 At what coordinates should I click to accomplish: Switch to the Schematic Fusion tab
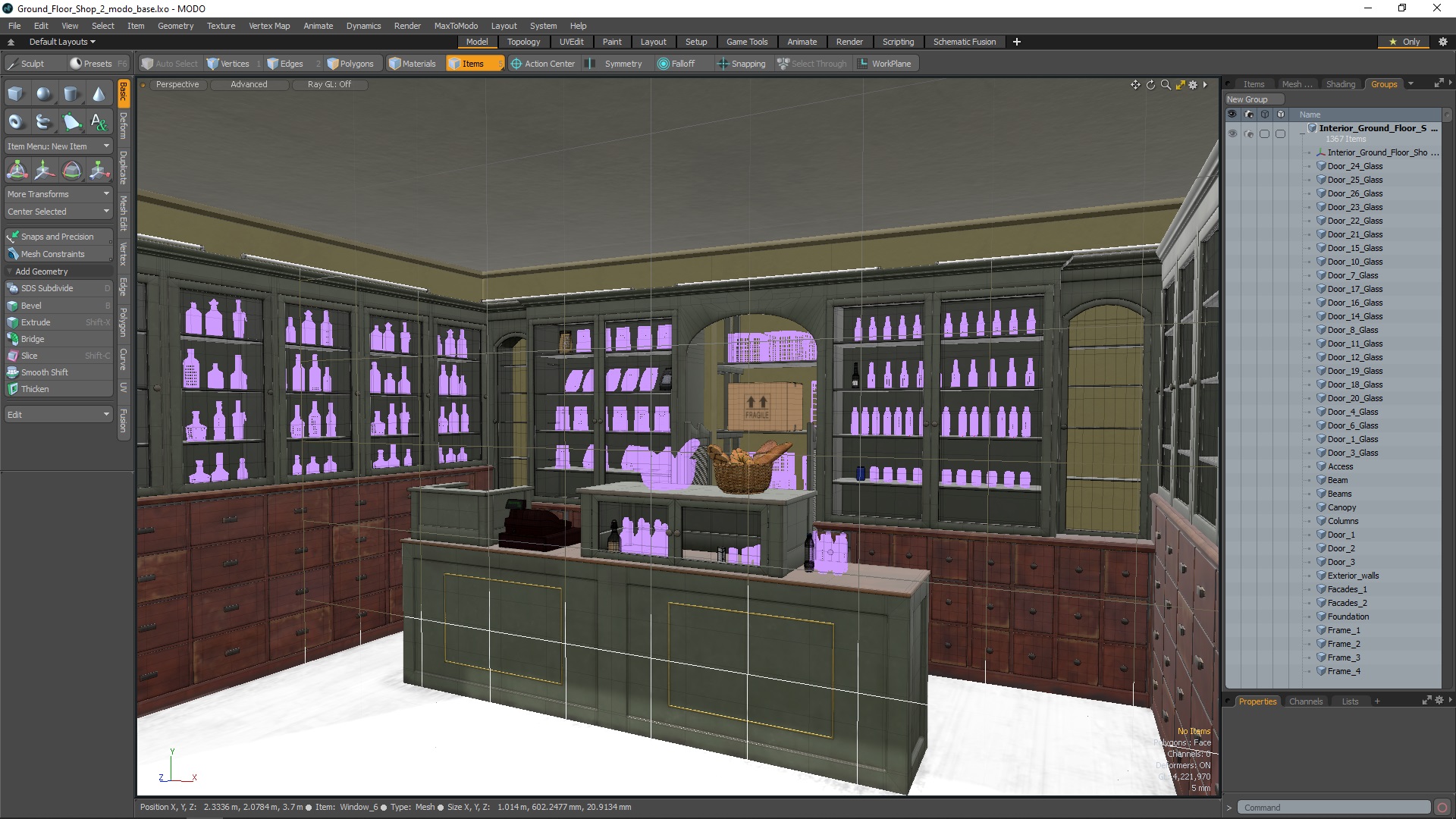[x=964, y=41]
